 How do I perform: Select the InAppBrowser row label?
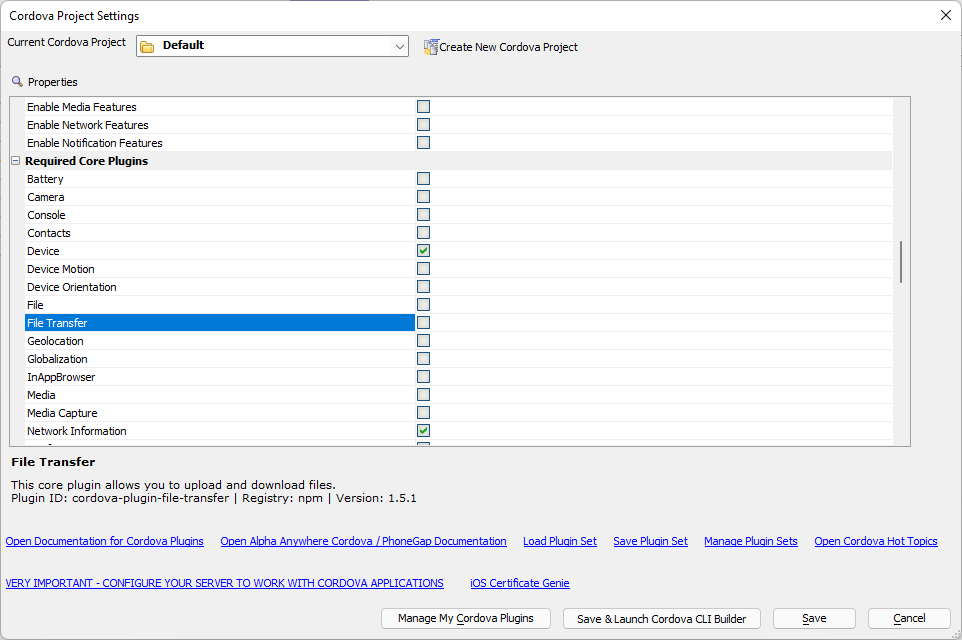61,377
